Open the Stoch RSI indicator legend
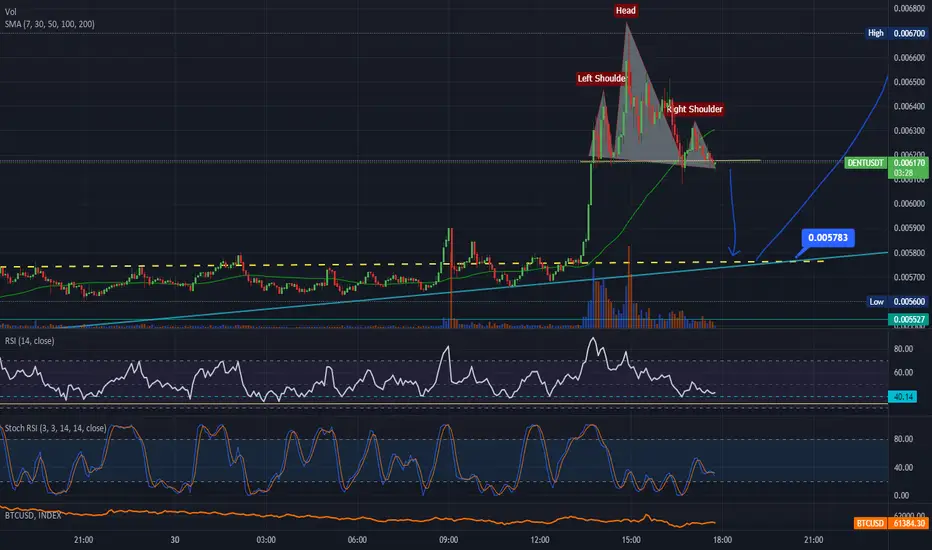The height and width of the screenshot is (550, 932). [56, 428]
